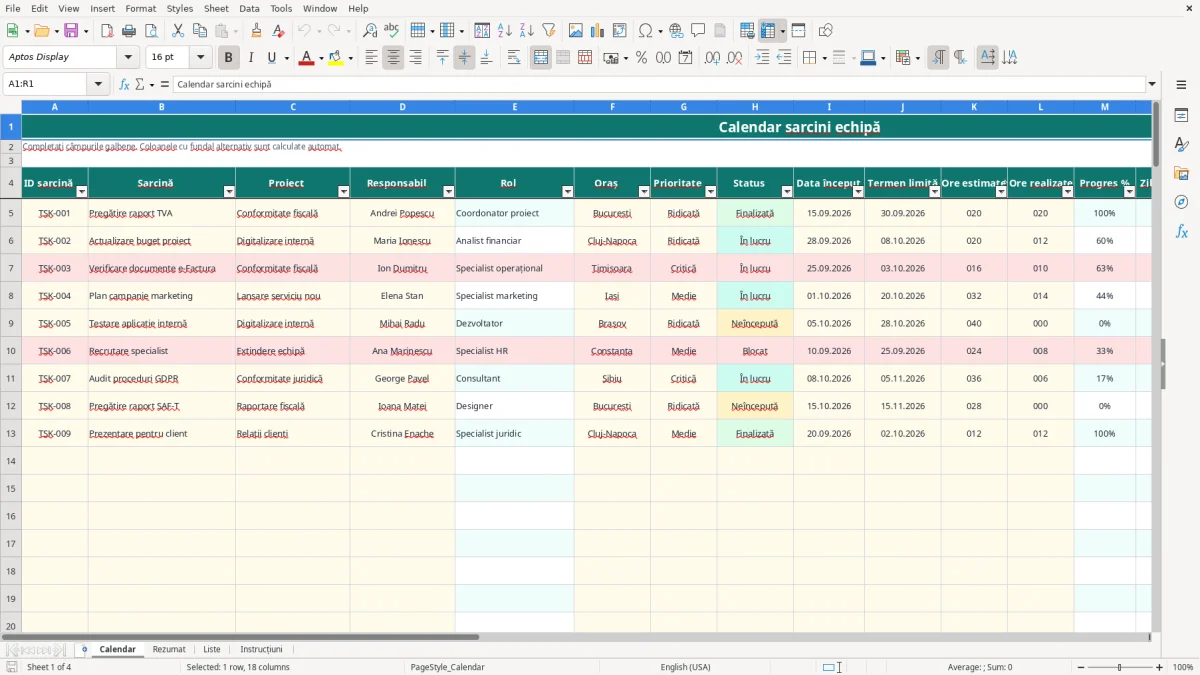Viewport: 1200px width, 675px height.
Task: Open the Data menu
Action: pos(249,8)
